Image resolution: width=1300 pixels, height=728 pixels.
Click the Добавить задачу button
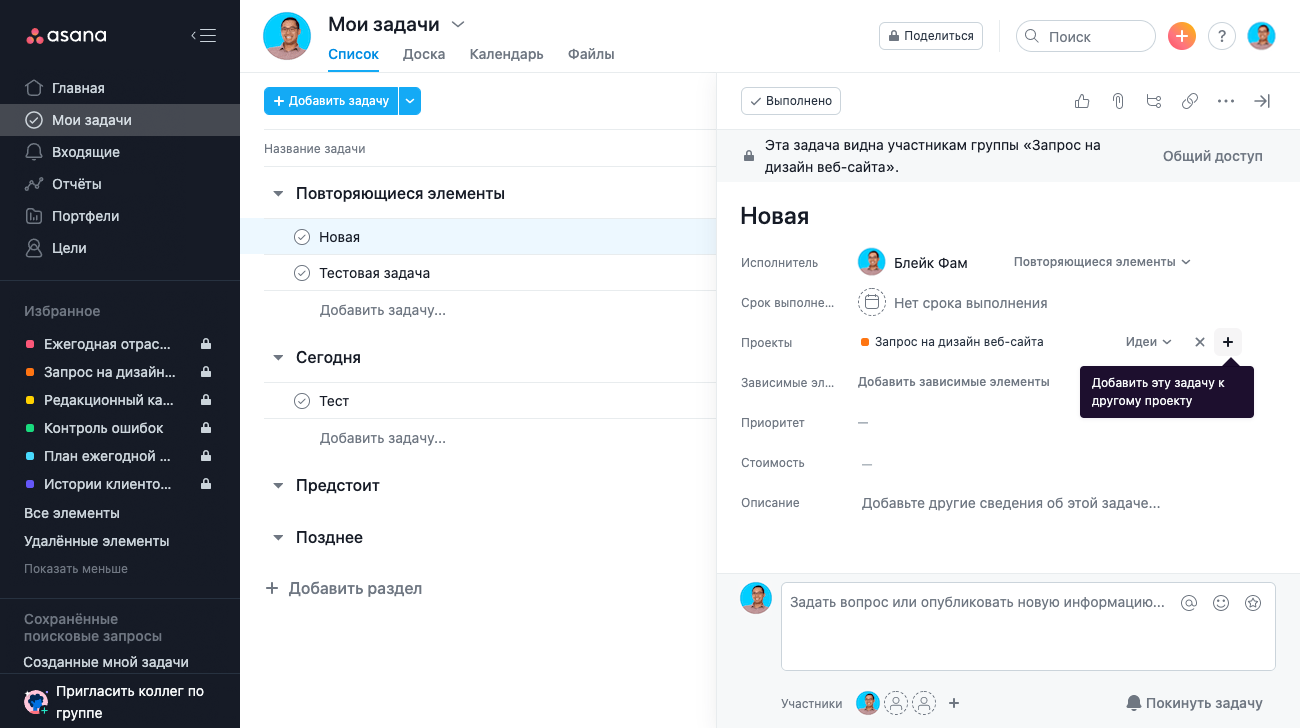[331, 101]
